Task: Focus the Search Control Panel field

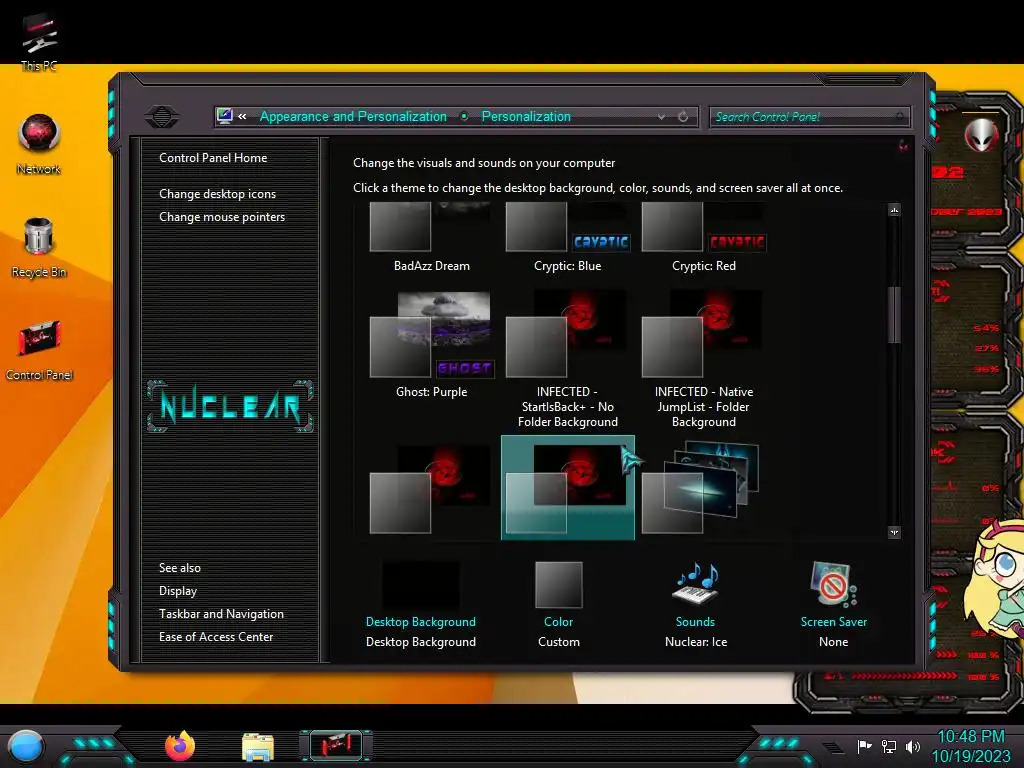Action: (808, 117)
